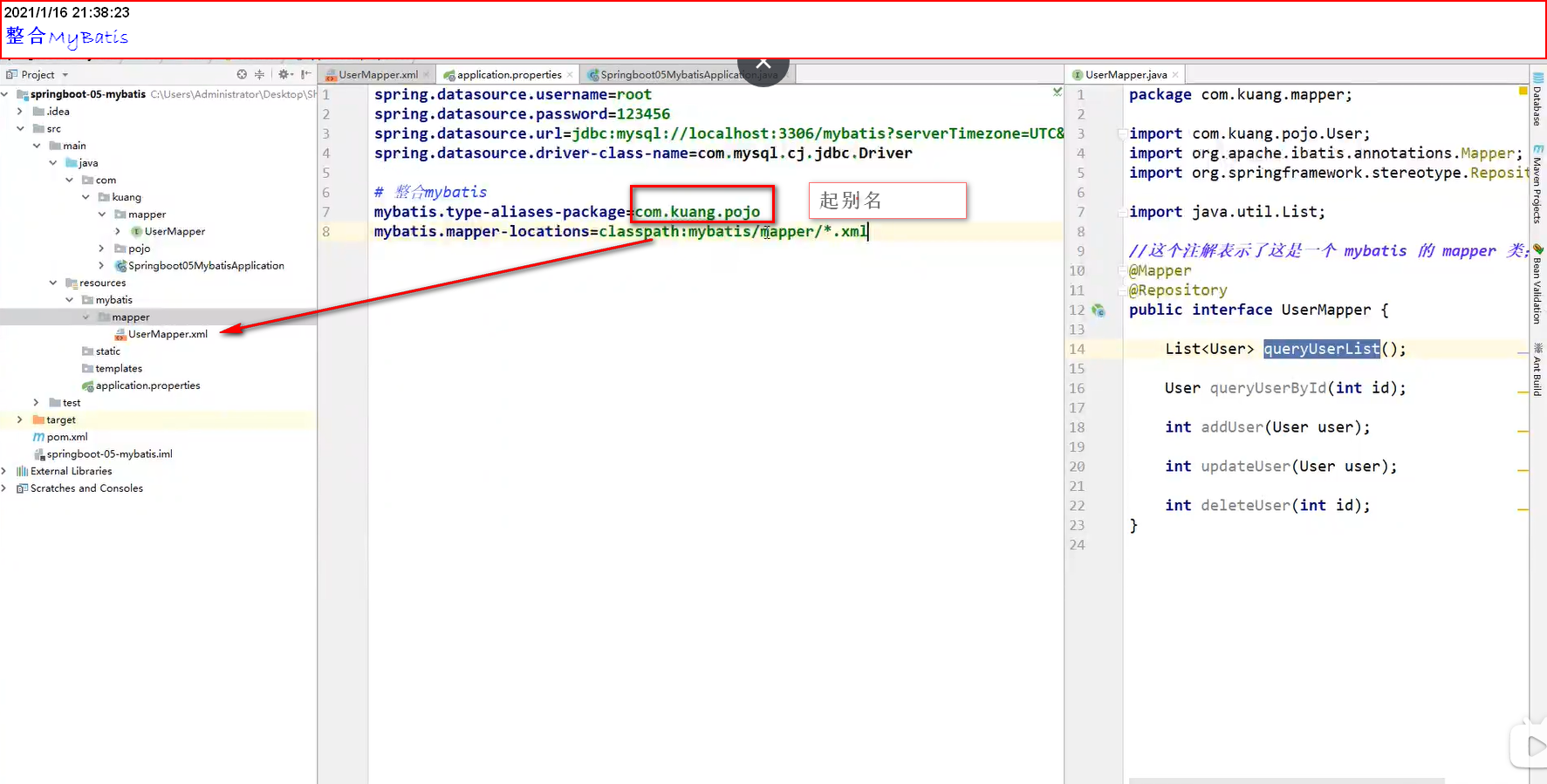This screenshot has width=1547, height=784.
Task: Click the locate file crosshair icon in Project panel
Action: (x=242, y=74)
